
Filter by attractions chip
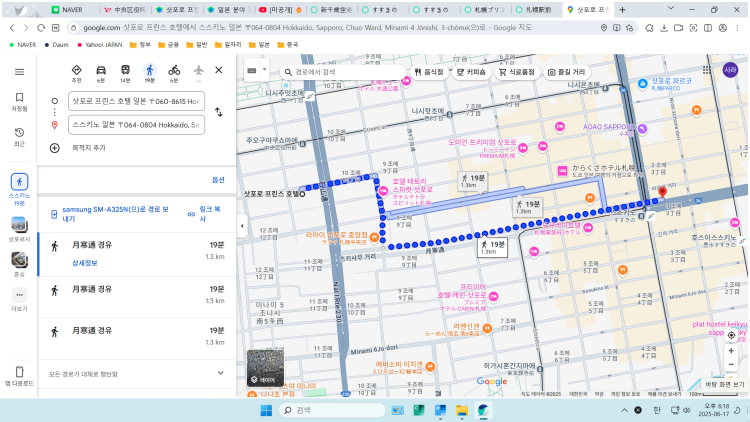[566, 72]
